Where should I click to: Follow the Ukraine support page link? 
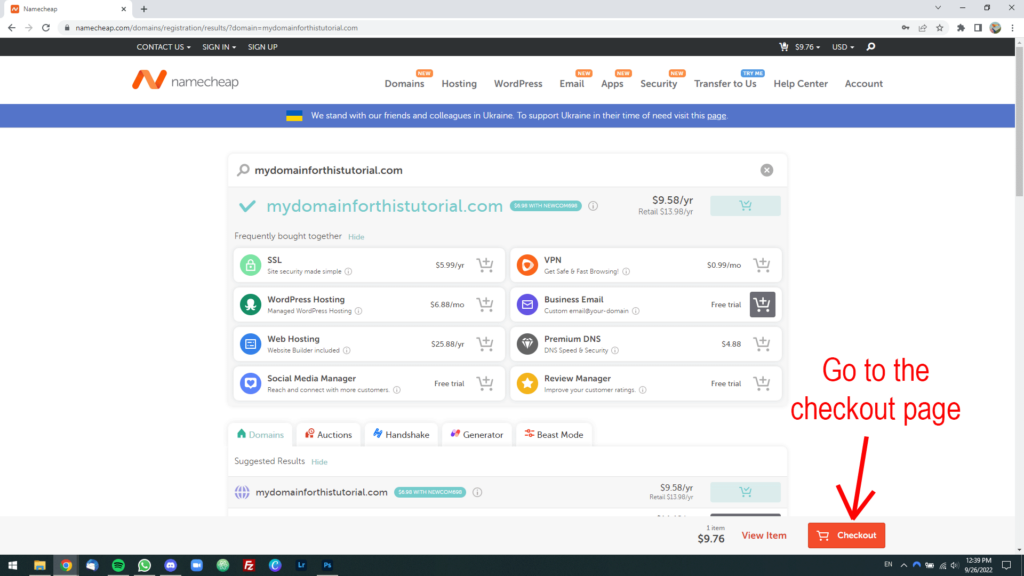click(x=716, y=116)
